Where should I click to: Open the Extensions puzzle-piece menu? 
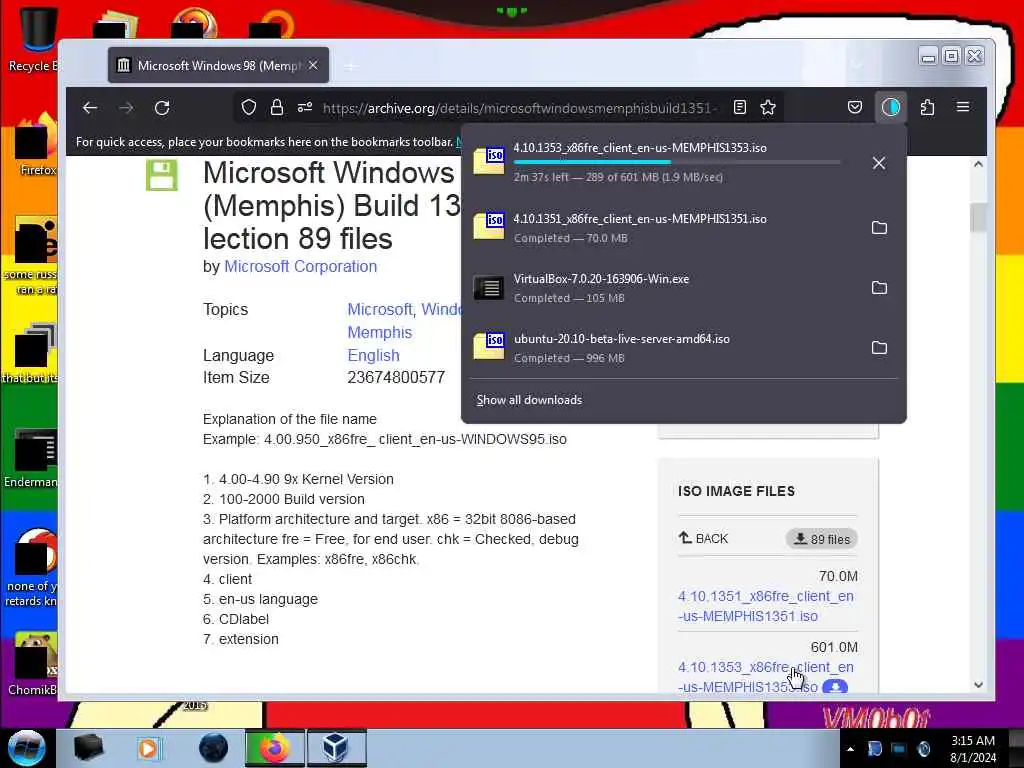coord(927,108)
